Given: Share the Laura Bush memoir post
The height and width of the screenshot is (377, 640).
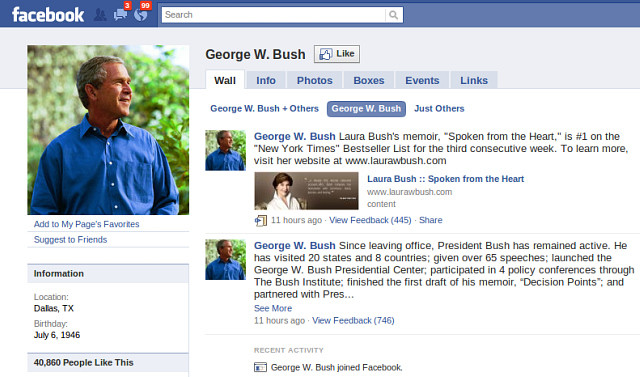Looking at the screenshot, I should click(431, 220).
